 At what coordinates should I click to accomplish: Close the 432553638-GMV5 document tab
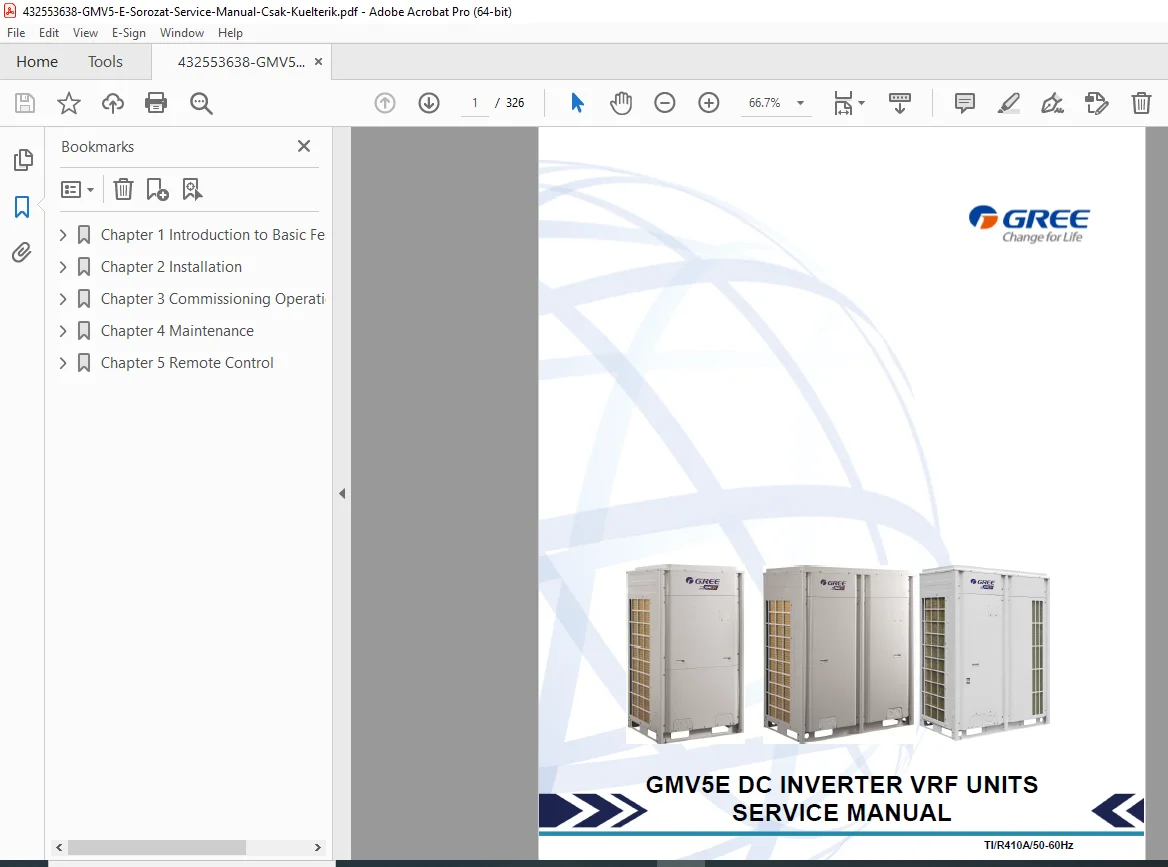(319, 62)
